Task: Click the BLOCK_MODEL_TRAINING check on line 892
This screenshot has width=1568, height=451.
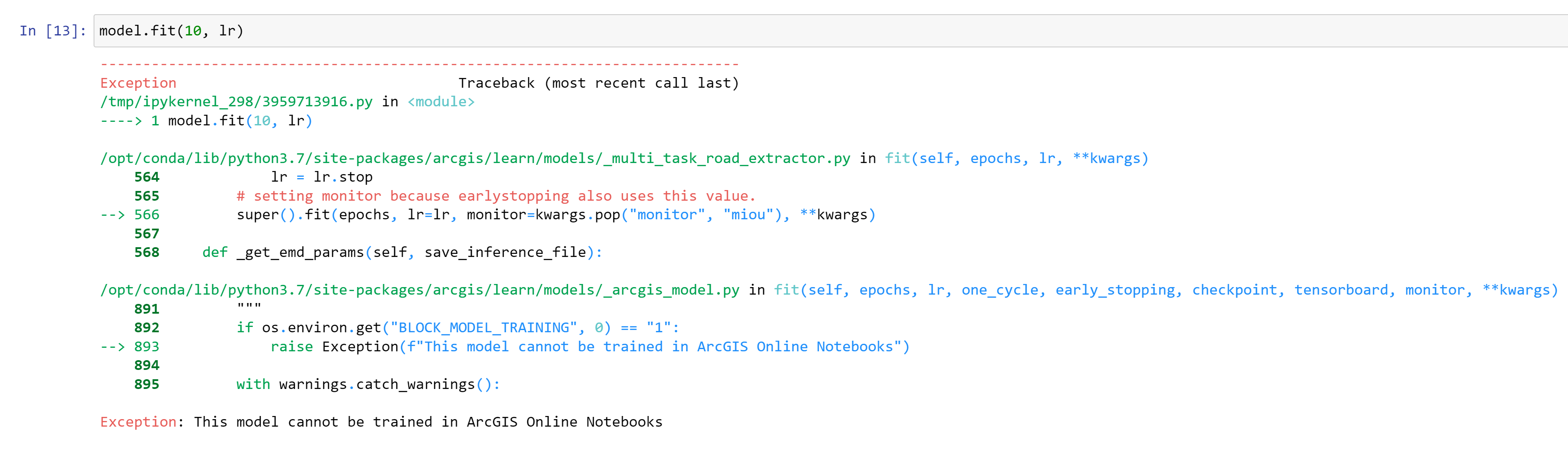Action: 457,327
